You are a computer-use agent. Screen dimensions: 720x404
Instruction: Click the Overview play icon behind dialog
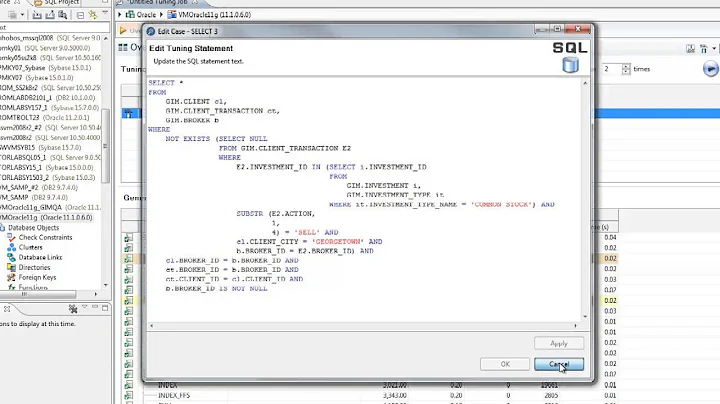123,30
